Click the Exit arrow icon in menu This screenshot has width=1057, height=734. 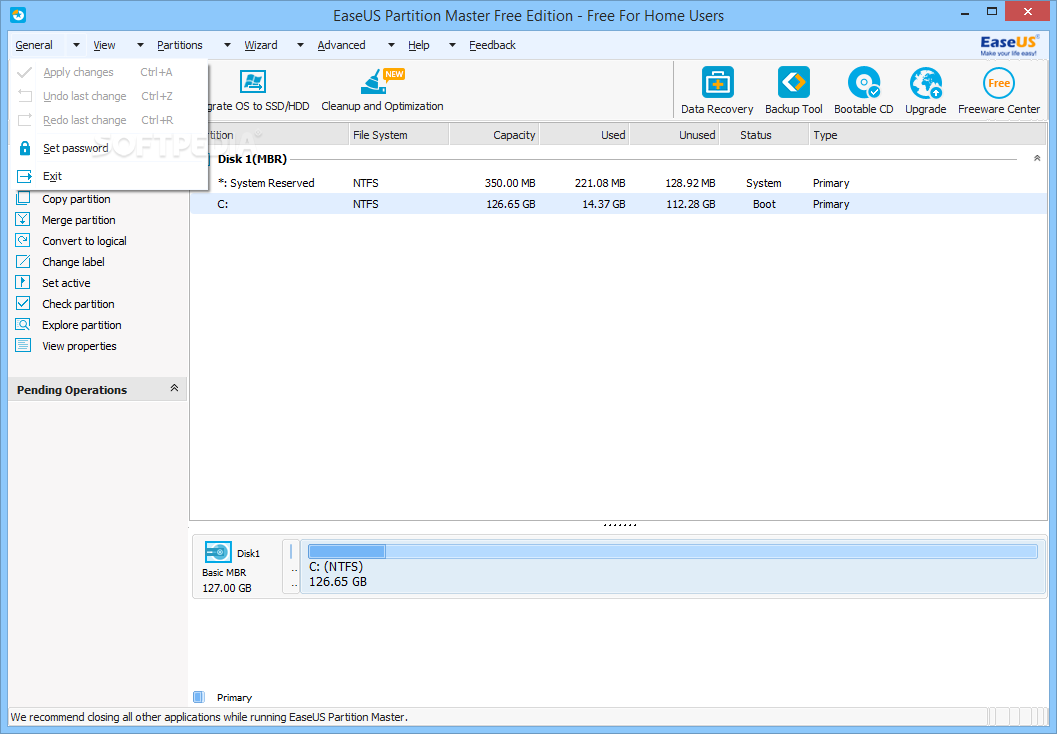24,177
